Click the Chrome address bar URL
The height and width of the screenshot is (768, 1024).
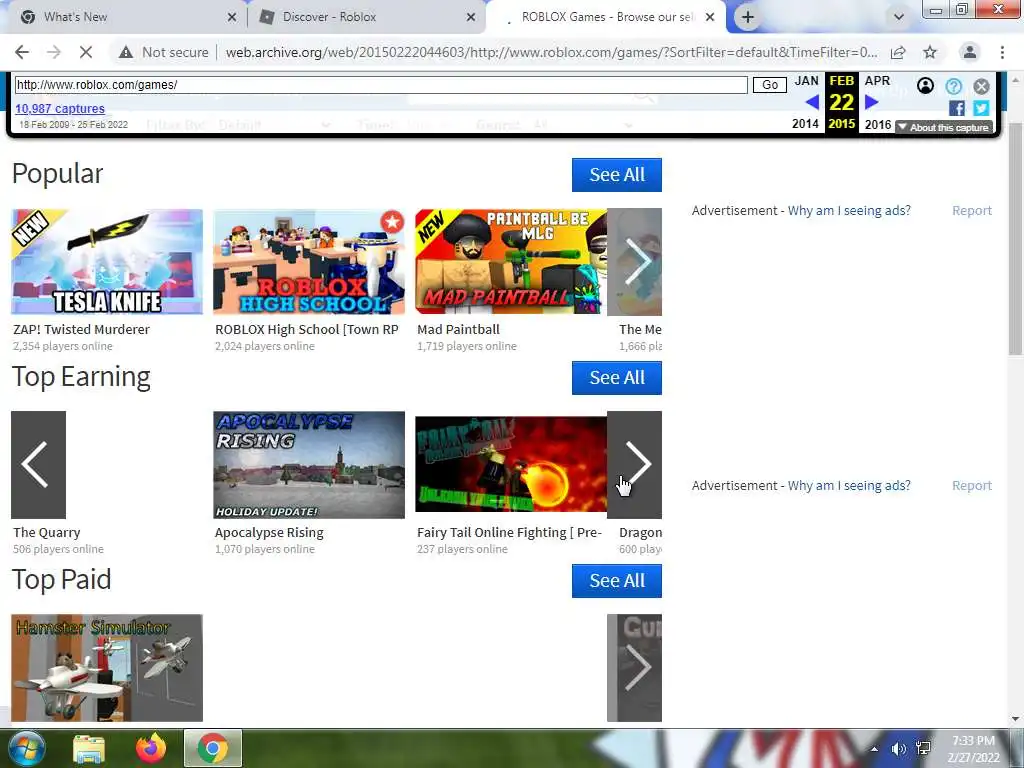click(551, 52)
